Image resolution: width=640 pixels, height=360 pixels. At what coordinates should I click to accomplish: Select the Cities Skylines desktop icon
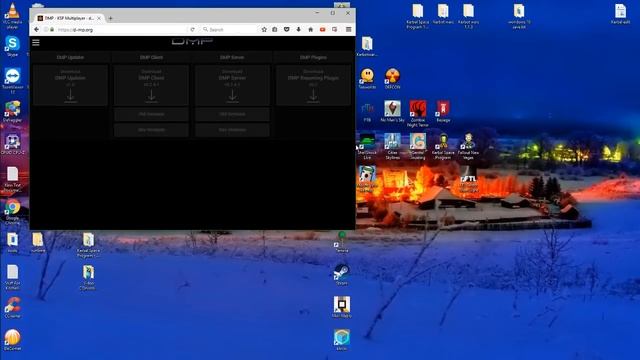point(392,146)
